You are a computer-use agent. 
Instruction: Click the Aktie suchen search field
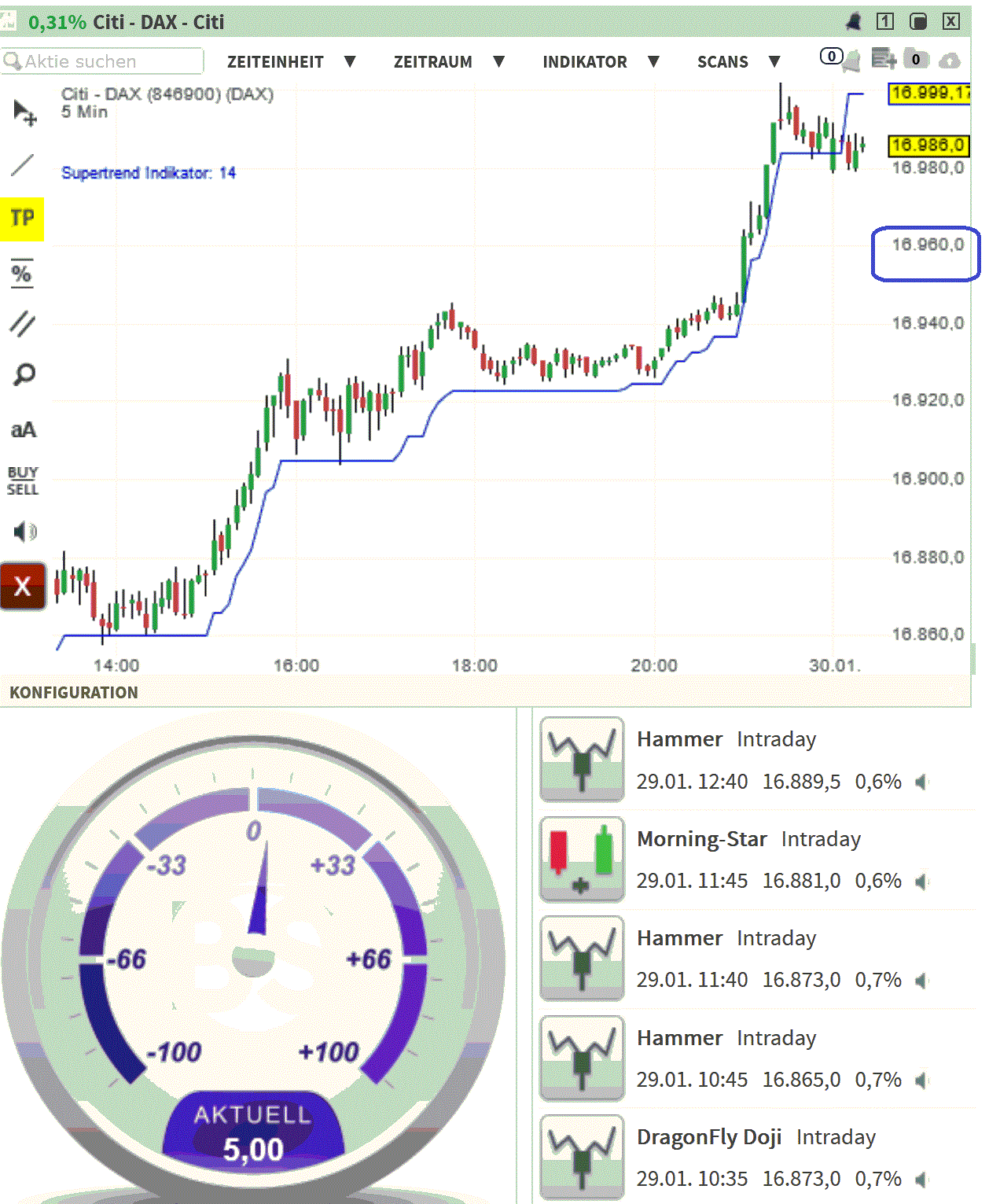pos(102,61)
